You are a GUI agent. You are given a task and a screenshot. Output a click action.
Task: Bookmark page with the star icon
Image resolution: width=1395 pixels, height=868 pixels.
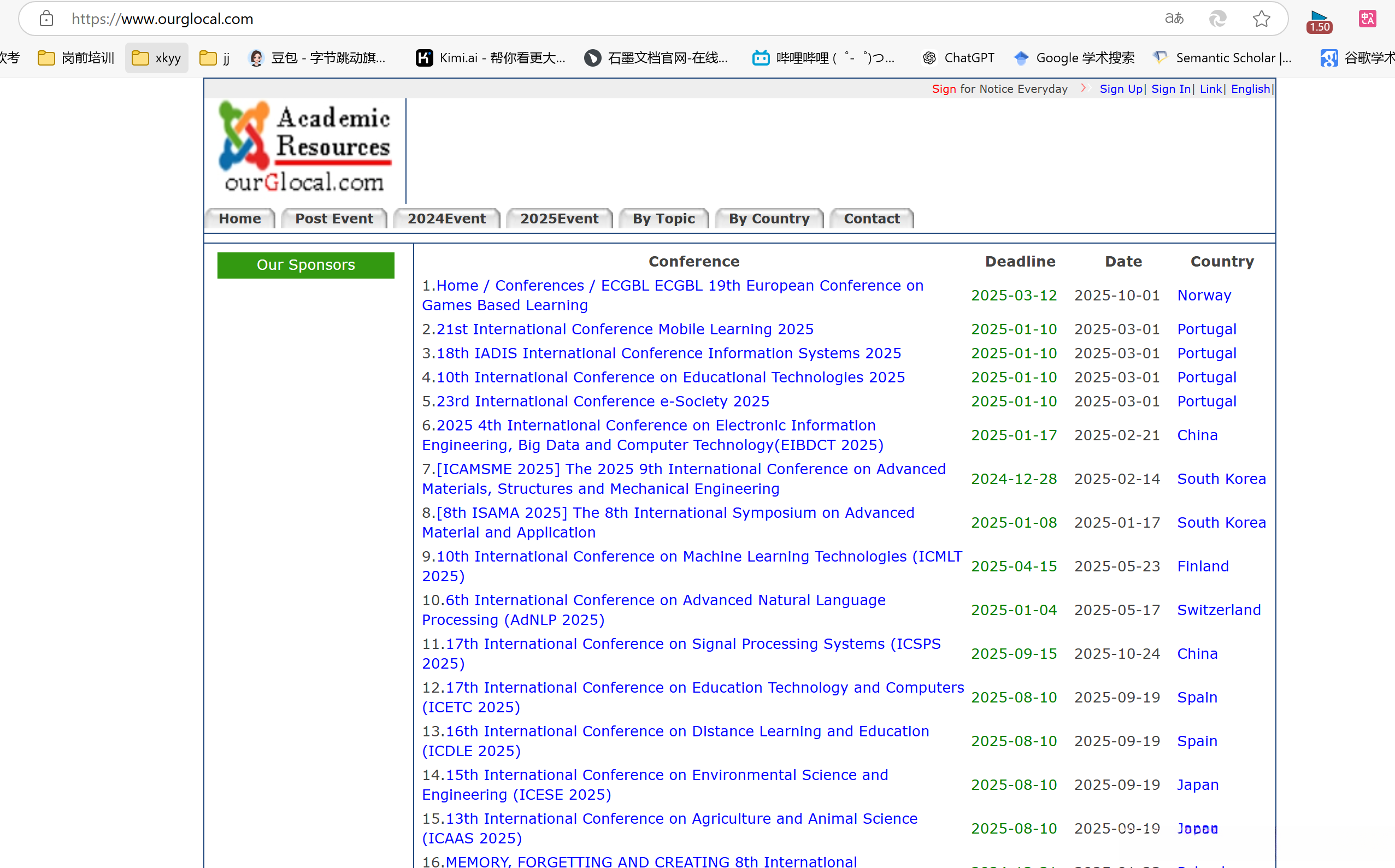tap(1261, 19)
